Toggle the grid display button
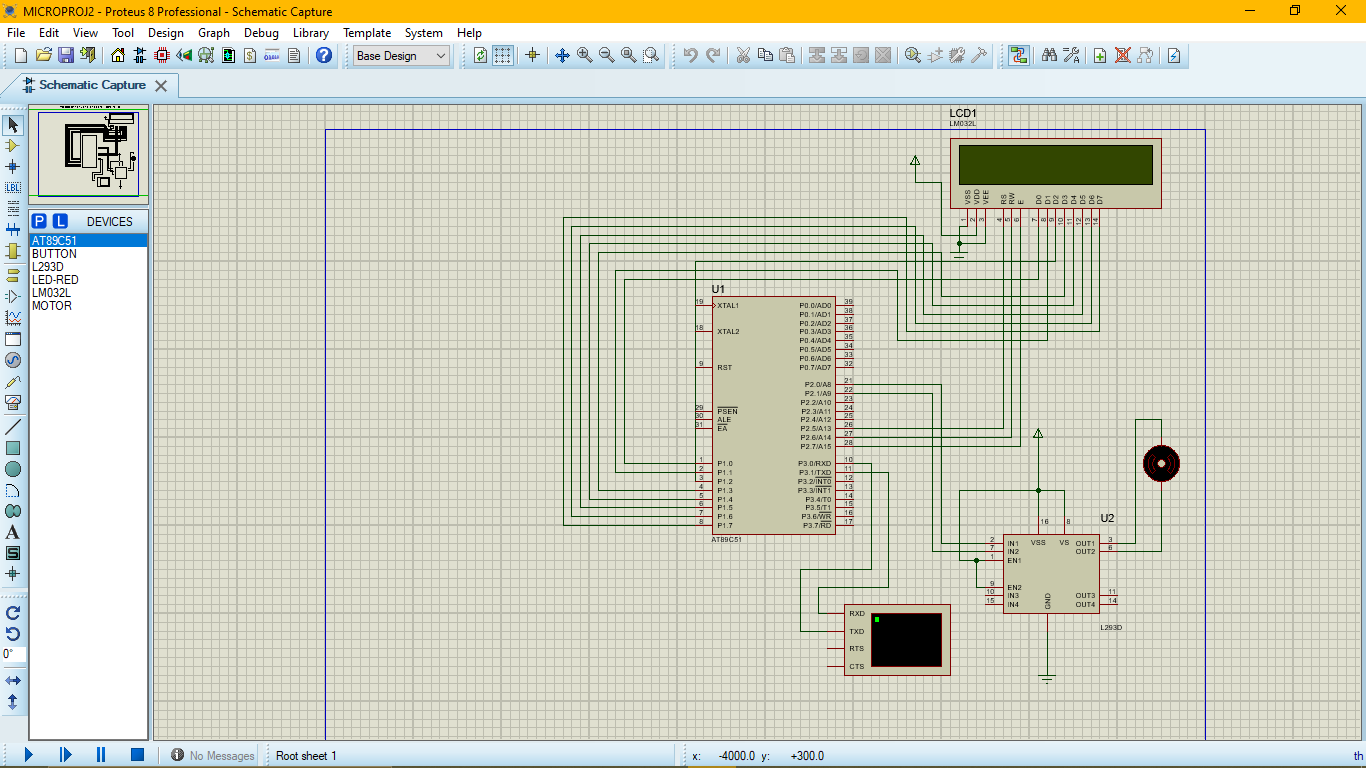 tap(503, 56)
